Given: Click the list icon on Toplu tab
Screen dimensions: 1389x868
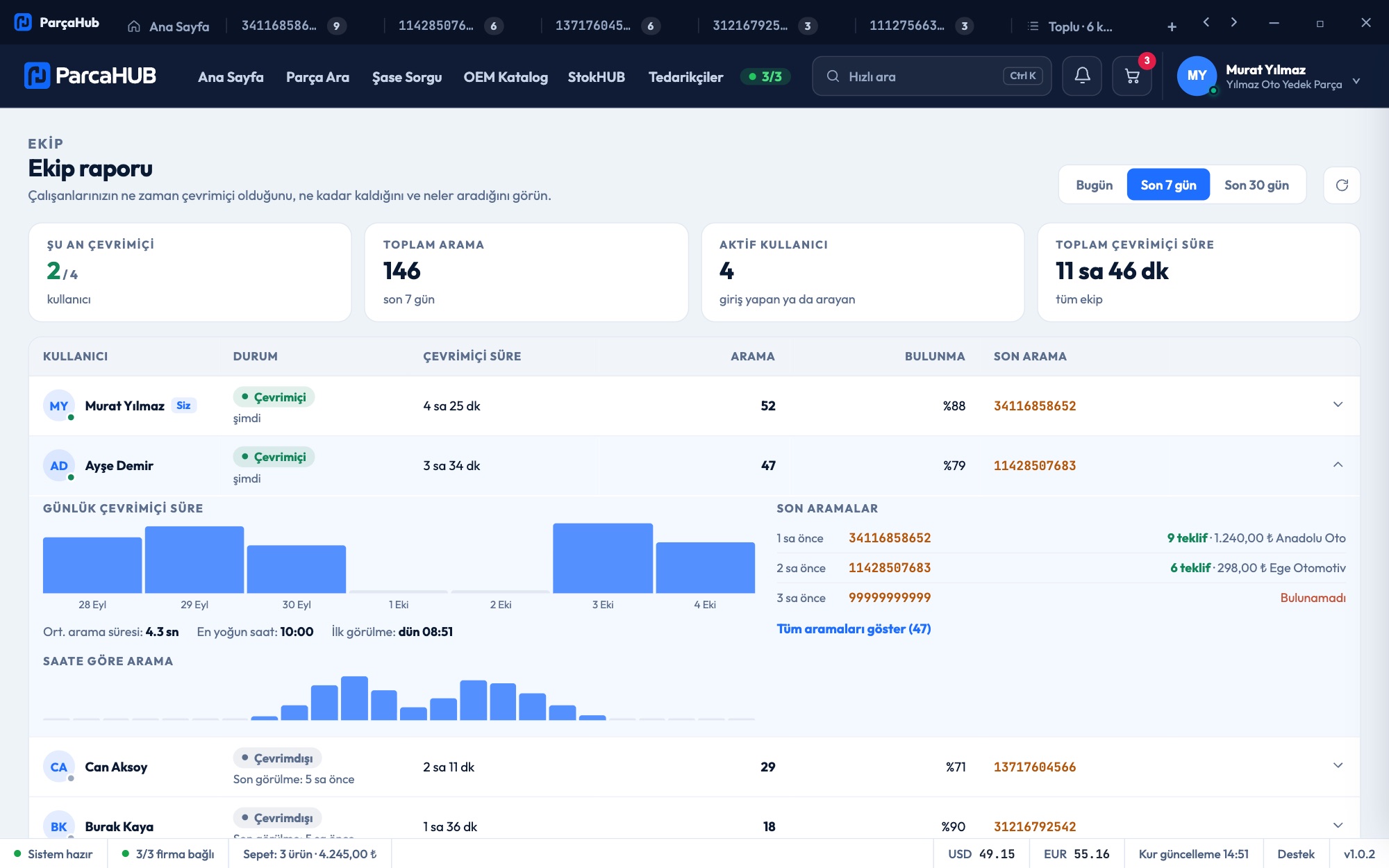Looking at the screenshot, I should tap(1033, 26).
